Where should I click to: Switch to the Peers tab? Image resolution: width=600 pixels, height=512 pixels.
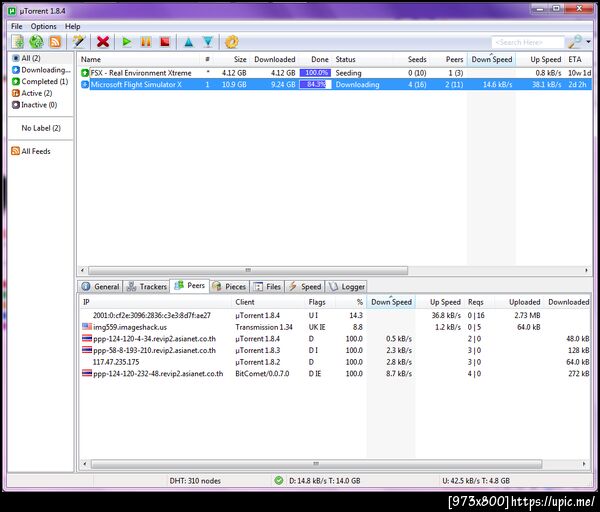190,286
